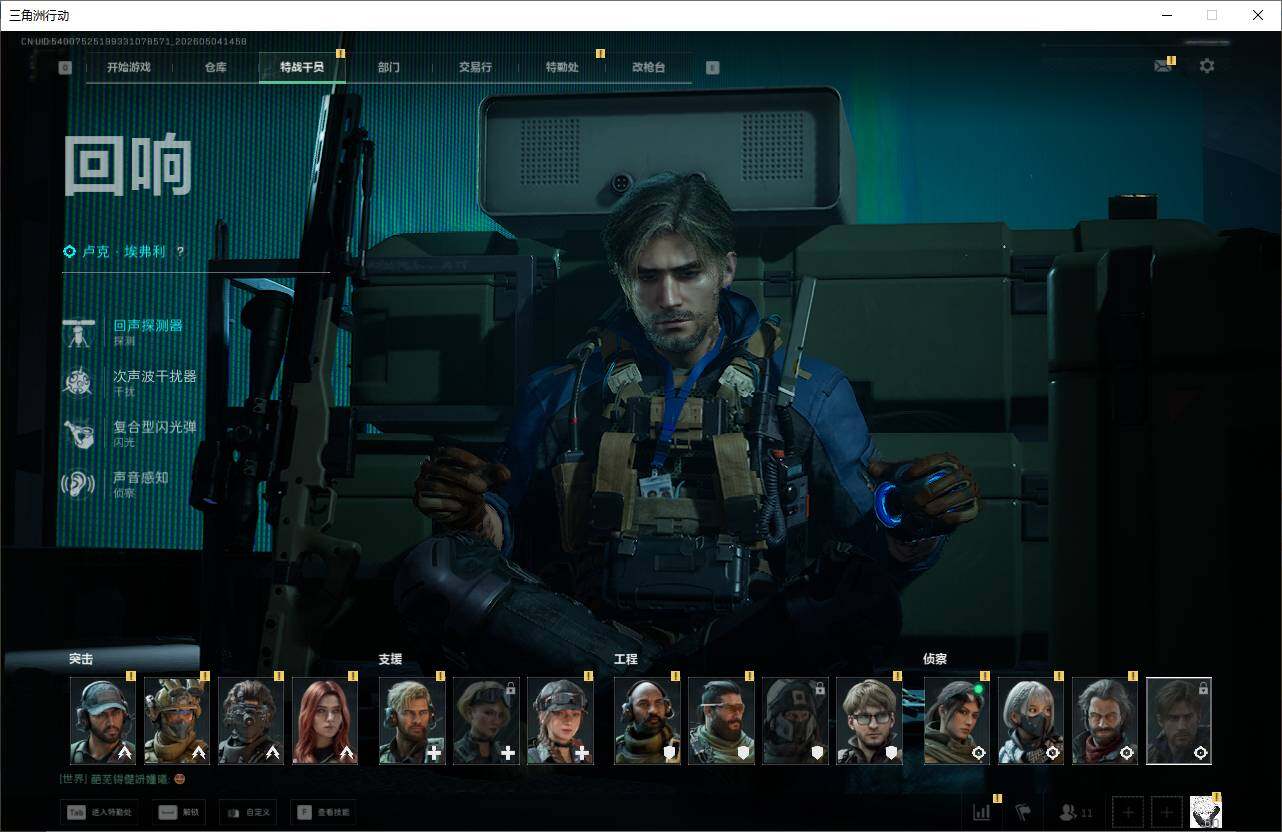Select assault operator with cap and headset
This screenshot has height=832, width=1282.
(x=103, y=721)
